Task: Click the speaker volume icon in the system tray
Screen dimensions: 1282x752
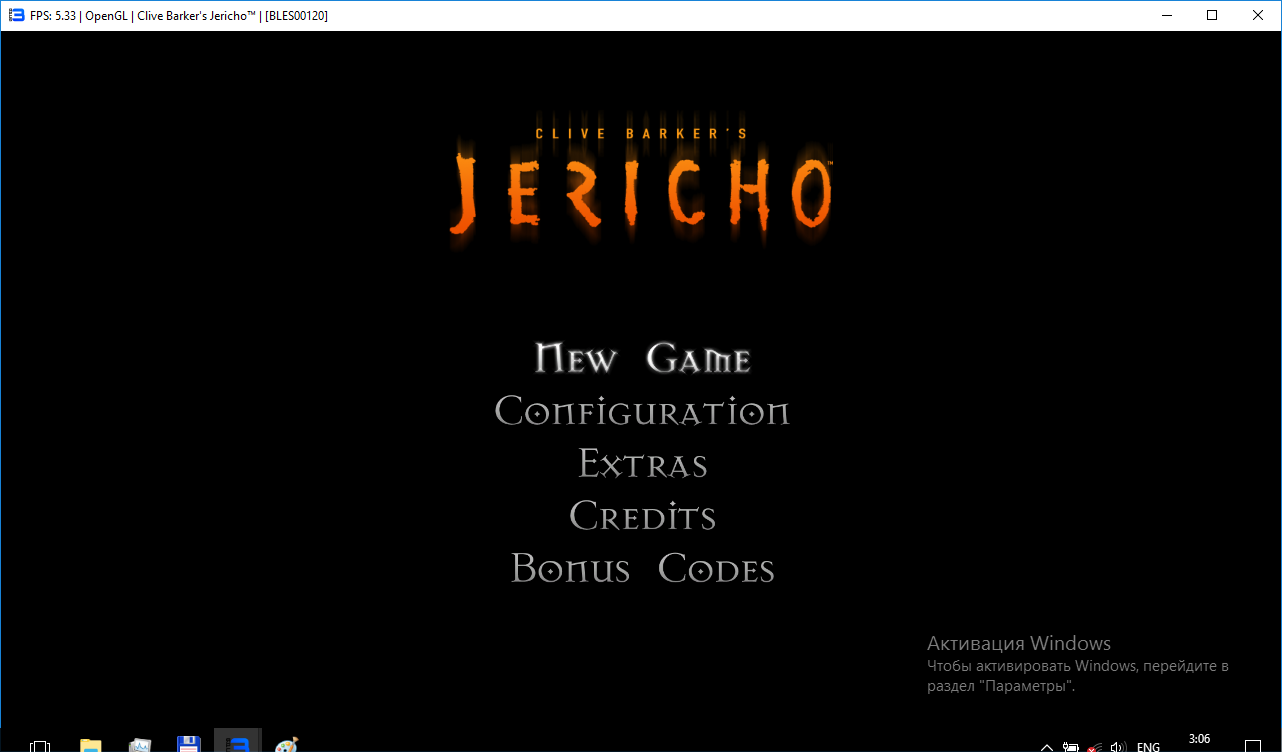Action: (x=1118, y=746)
